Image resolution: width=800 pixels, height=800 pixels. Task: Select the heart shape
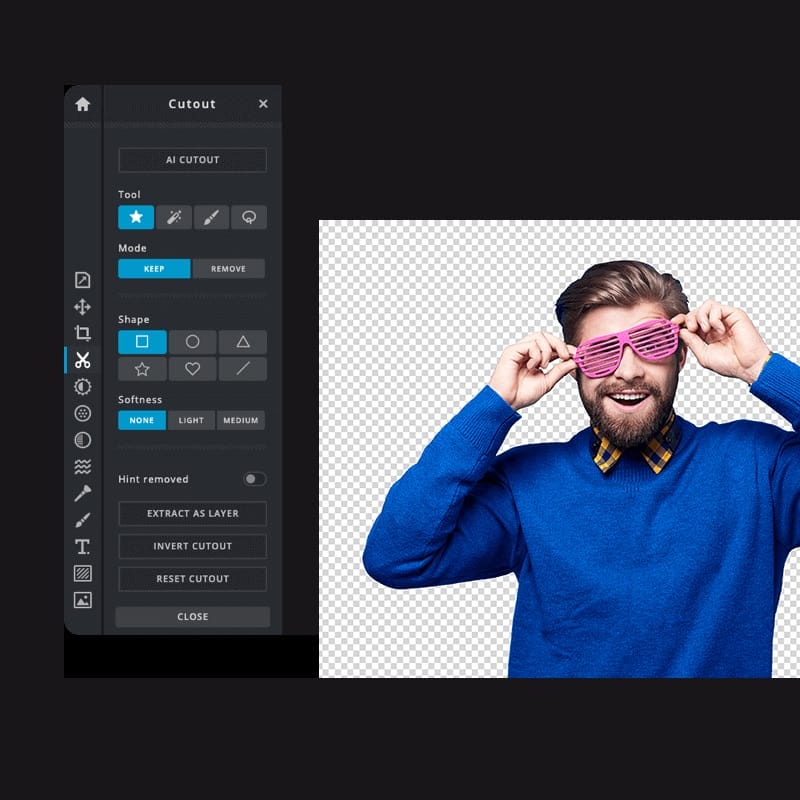point(191,369)
